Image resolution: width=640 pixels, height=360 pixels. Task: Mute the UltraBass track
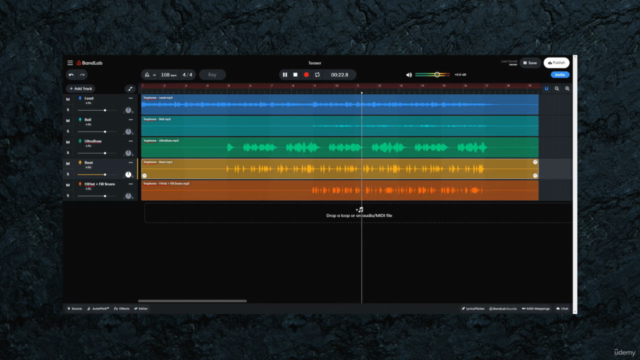(68, 142)
